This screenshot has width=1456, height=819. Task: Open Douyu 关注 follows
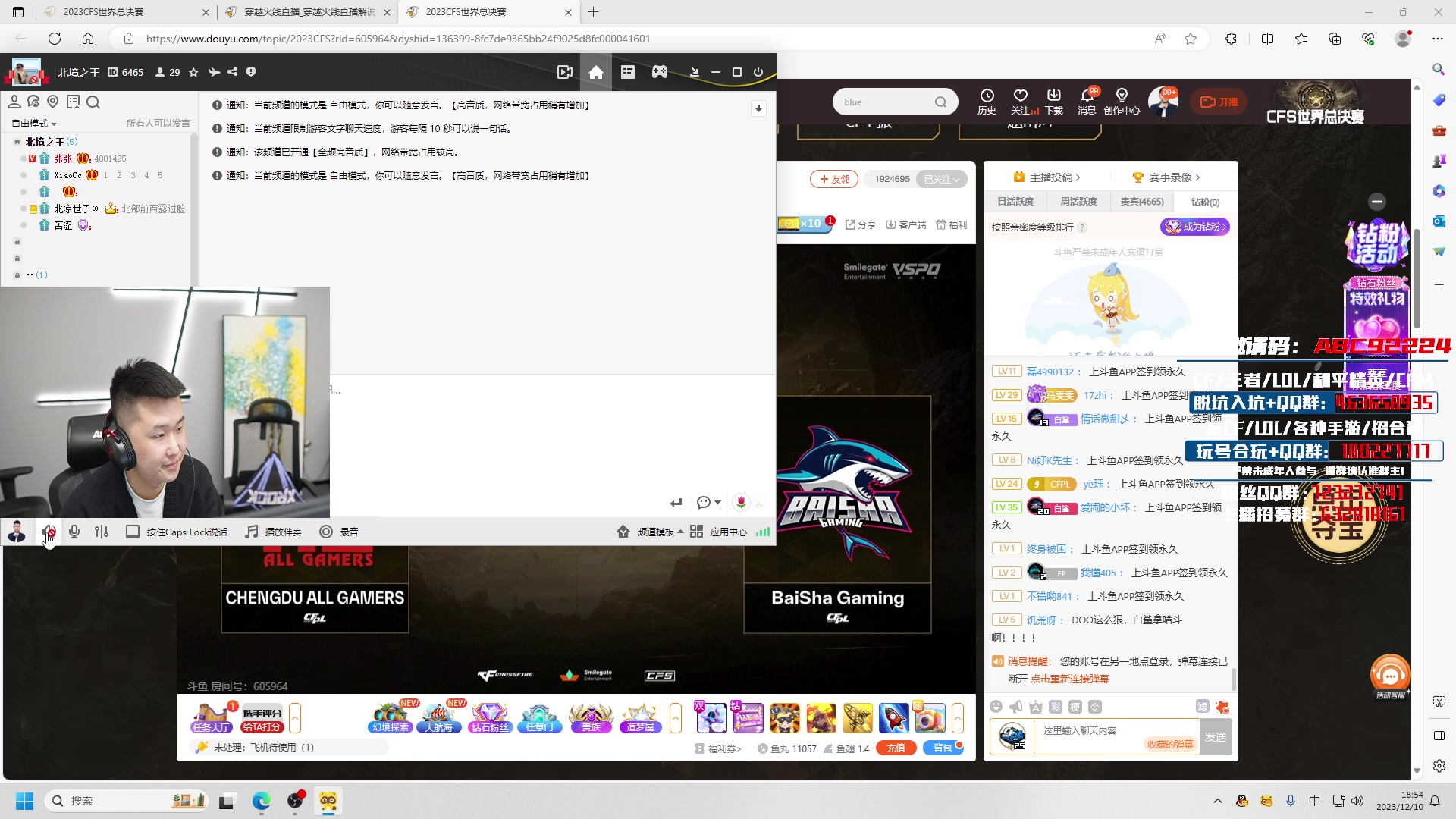(x=1021, y=102)
